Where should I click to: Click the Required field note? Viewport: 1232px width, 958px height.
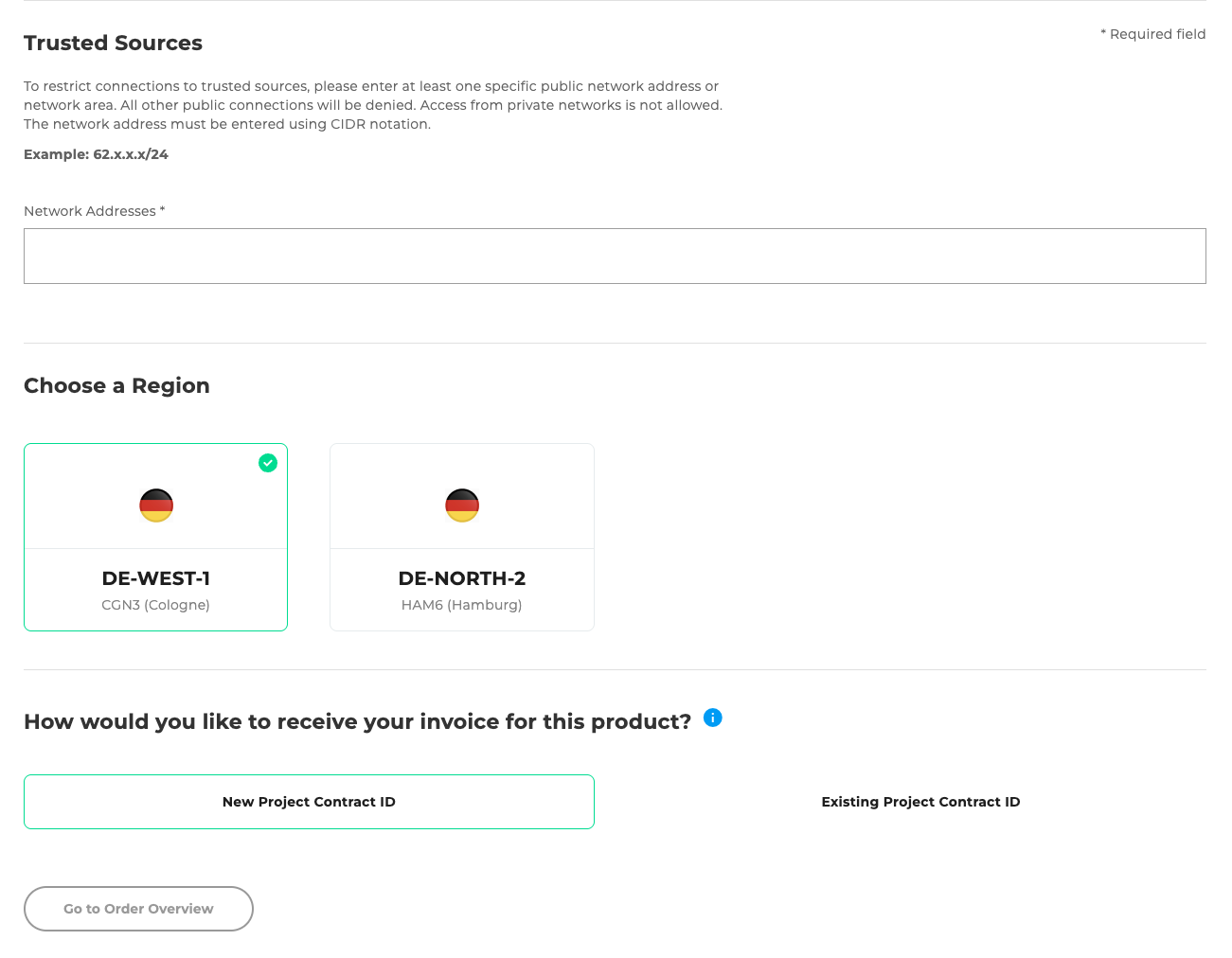tap(1152, 34)
